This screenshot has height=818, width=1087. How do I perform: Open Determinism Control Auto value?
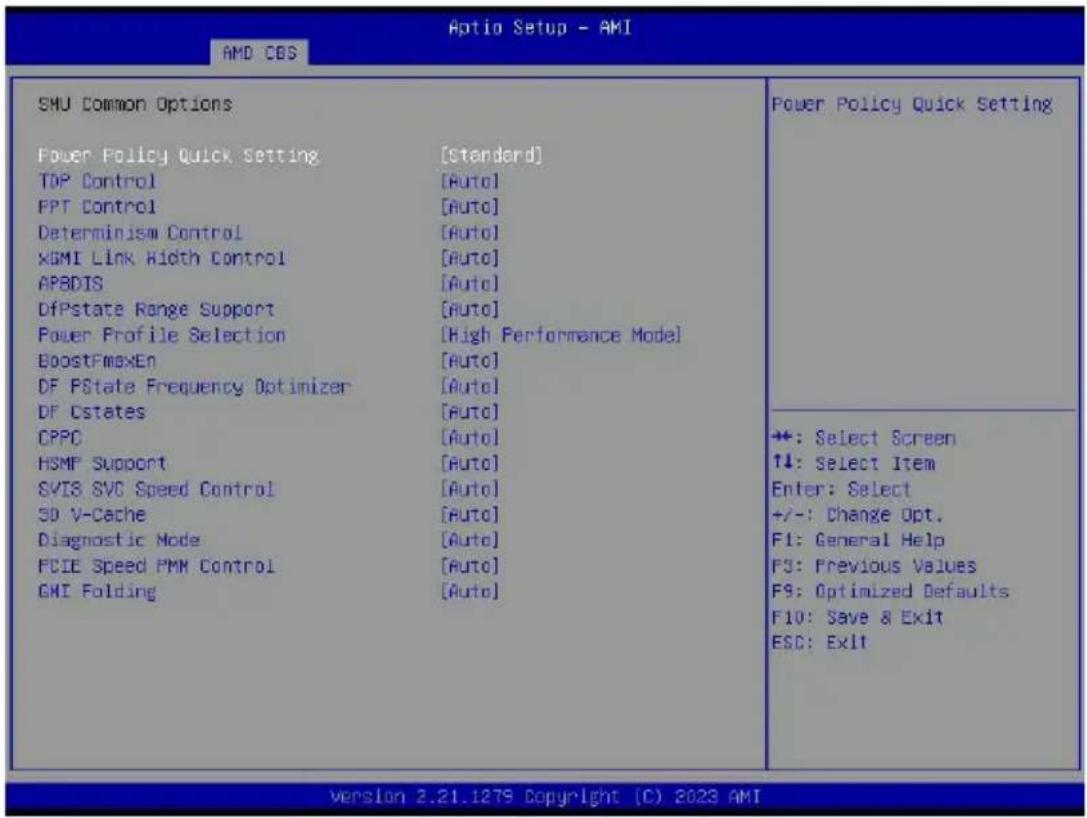(x=469, y=232)
